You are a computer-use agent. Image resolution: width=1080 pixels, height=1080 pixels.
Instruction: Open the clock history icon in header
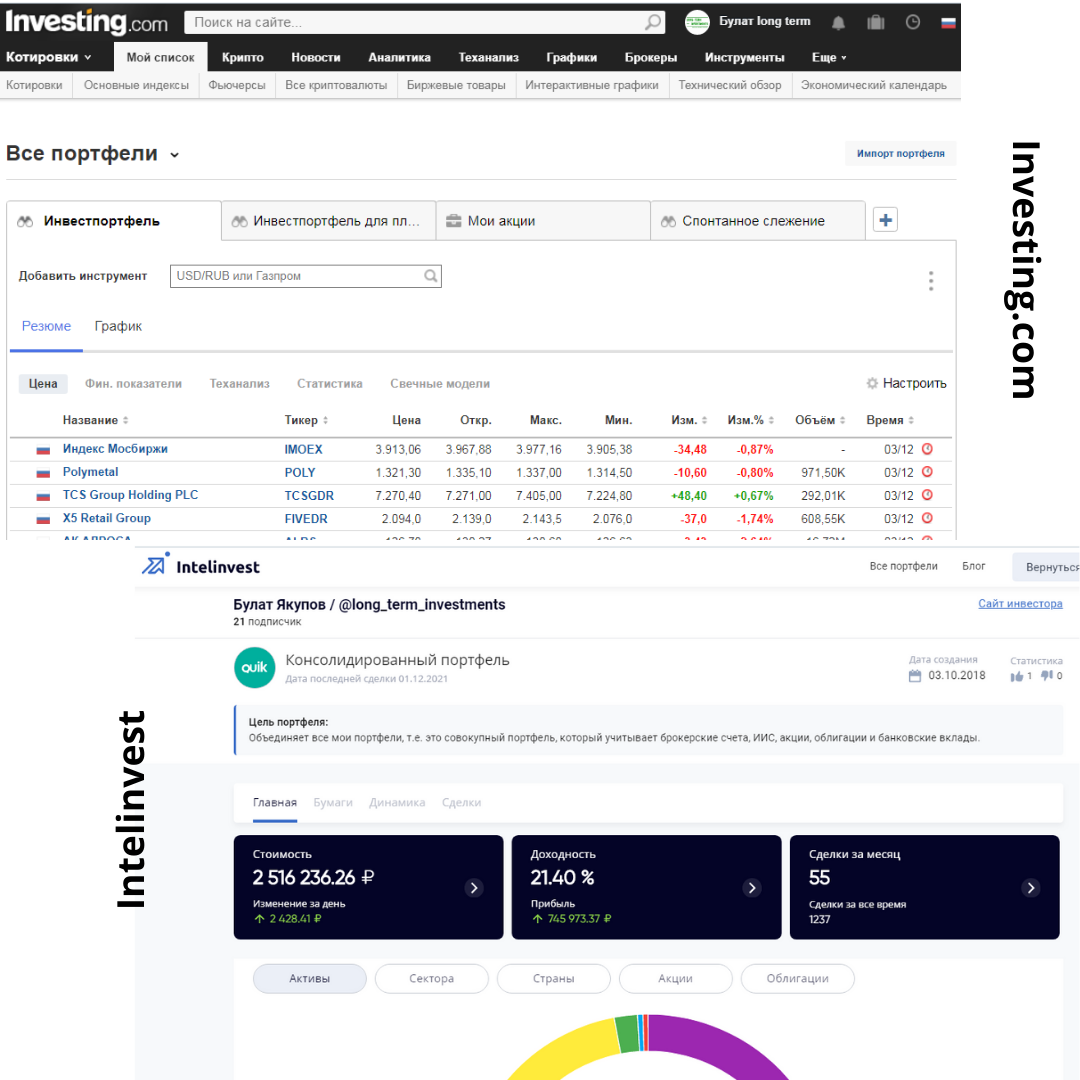pyautogui.click(x=913, y=22)
